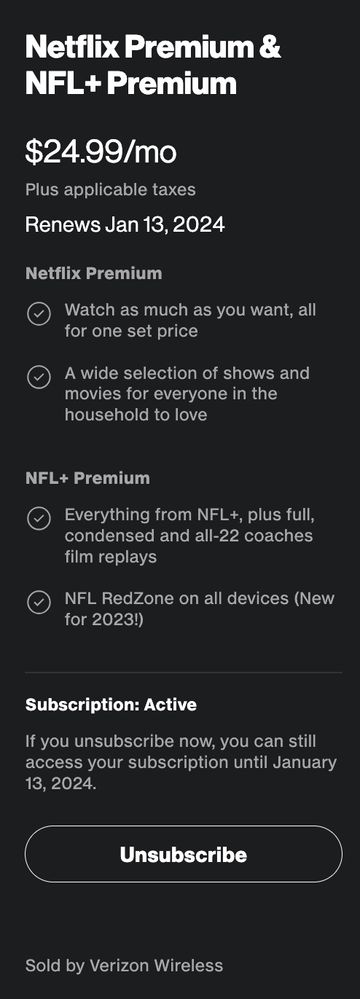This screenshot has width=360, height=999.
Task: Click 'Watch as much as you want' feature text
Action: 191,320
